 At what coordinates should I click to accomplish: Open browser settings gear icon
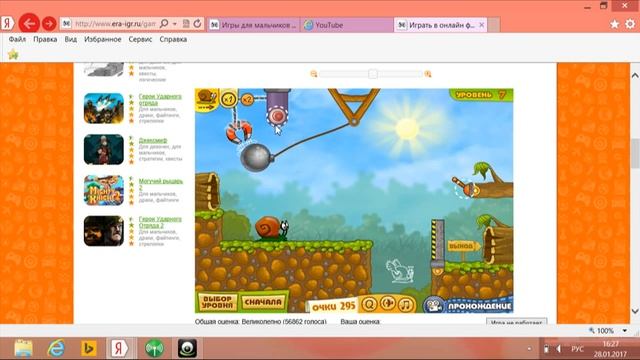point(630,24)
